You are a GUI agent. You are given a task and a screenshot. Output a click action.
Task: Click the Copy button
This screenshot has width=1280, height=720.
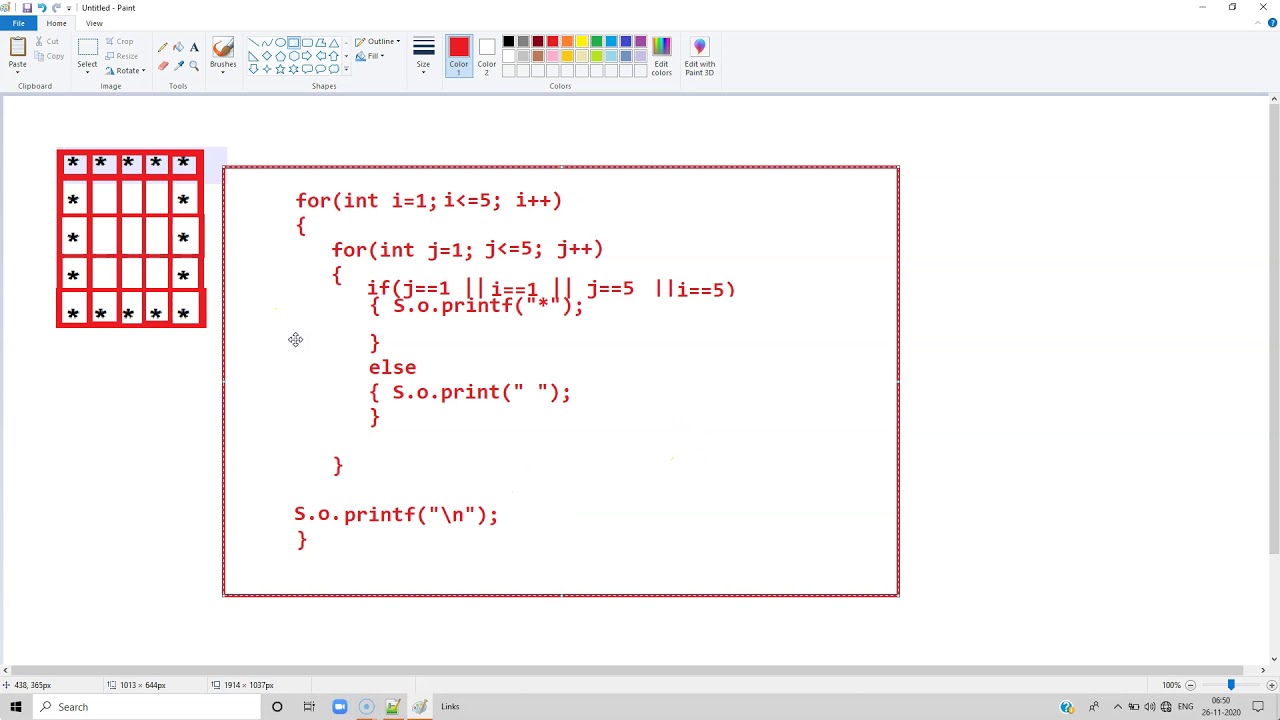tap(49, 56)
